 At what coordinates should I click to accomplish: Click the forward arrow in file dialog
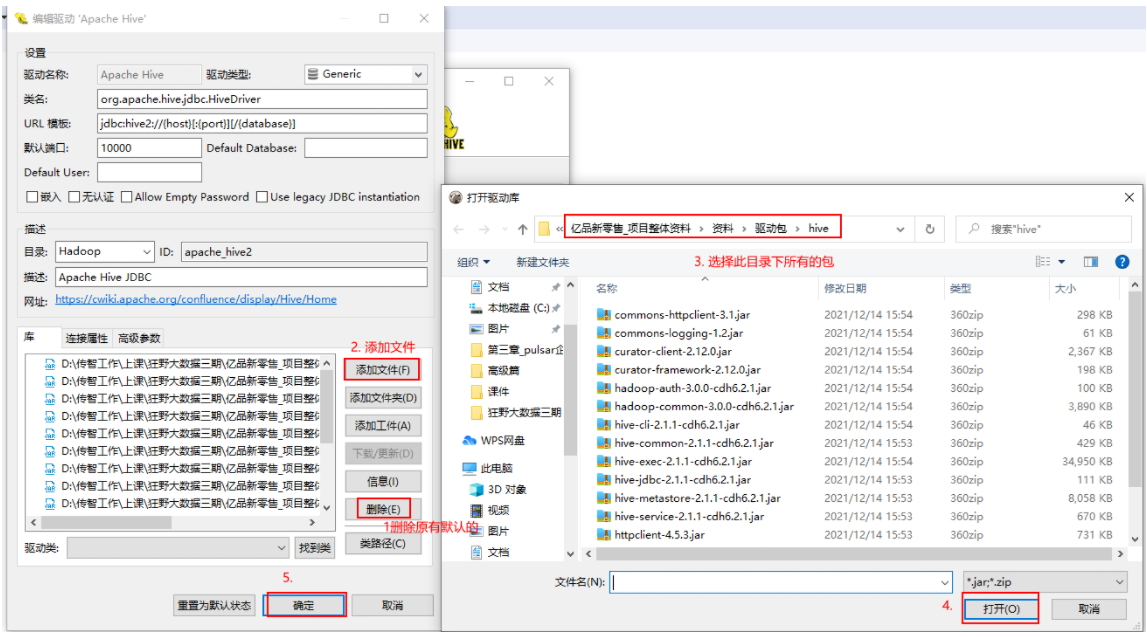coord(484,229)
